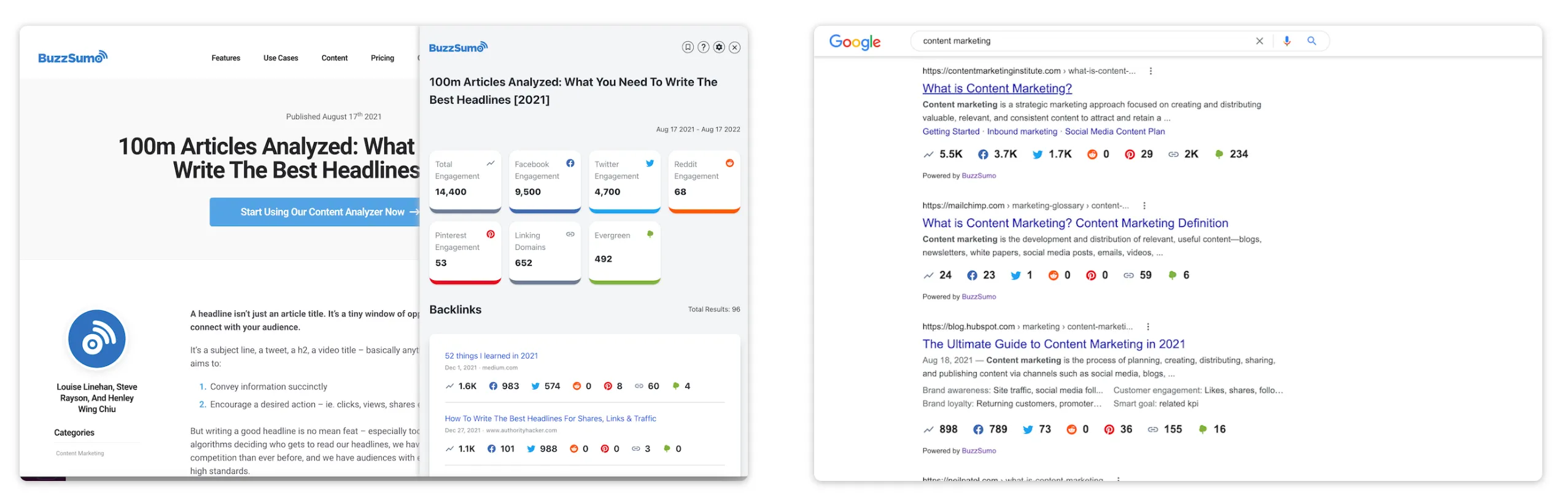Open three-dot menu for contentmarketinginstitute.com result

(x=1151, y=71)
